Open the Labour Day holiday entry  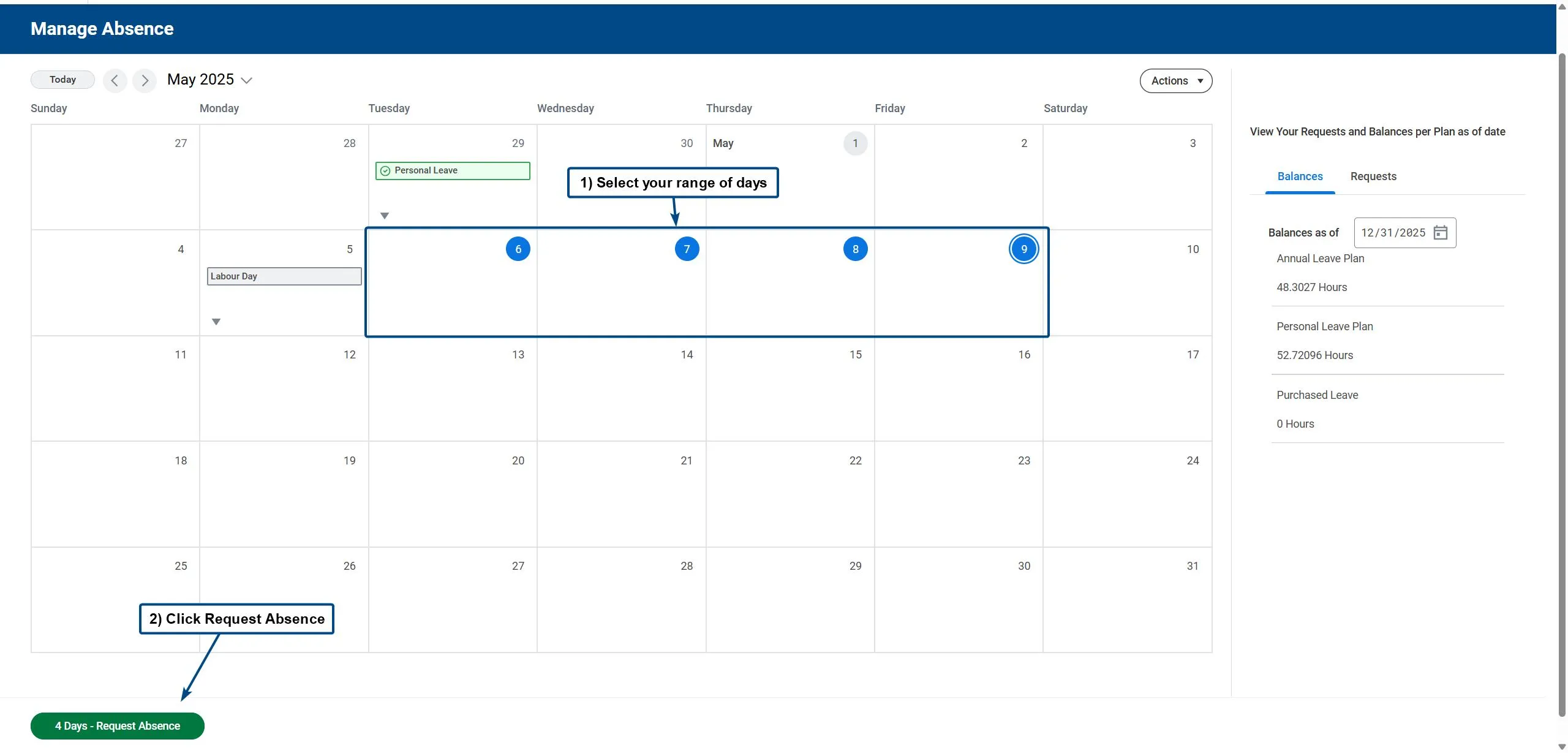click(x=284, y=276)
